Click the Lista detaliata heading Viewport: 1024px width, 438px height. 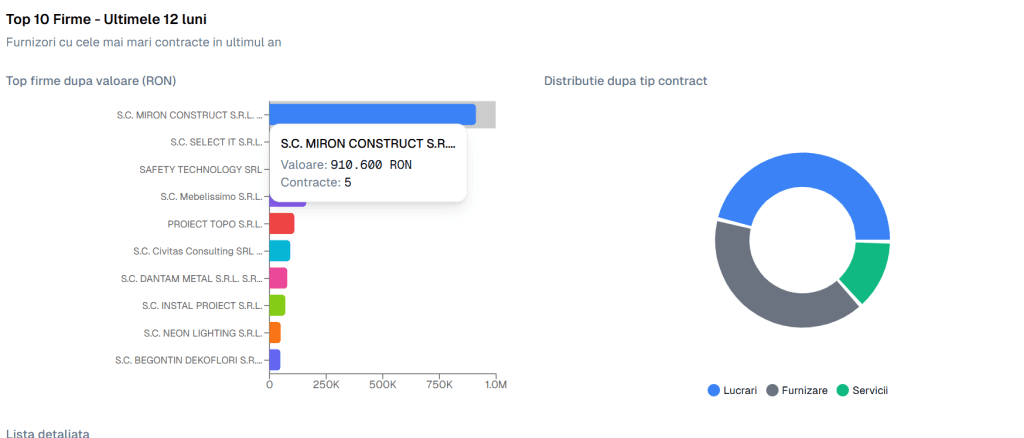pos(48,433)
